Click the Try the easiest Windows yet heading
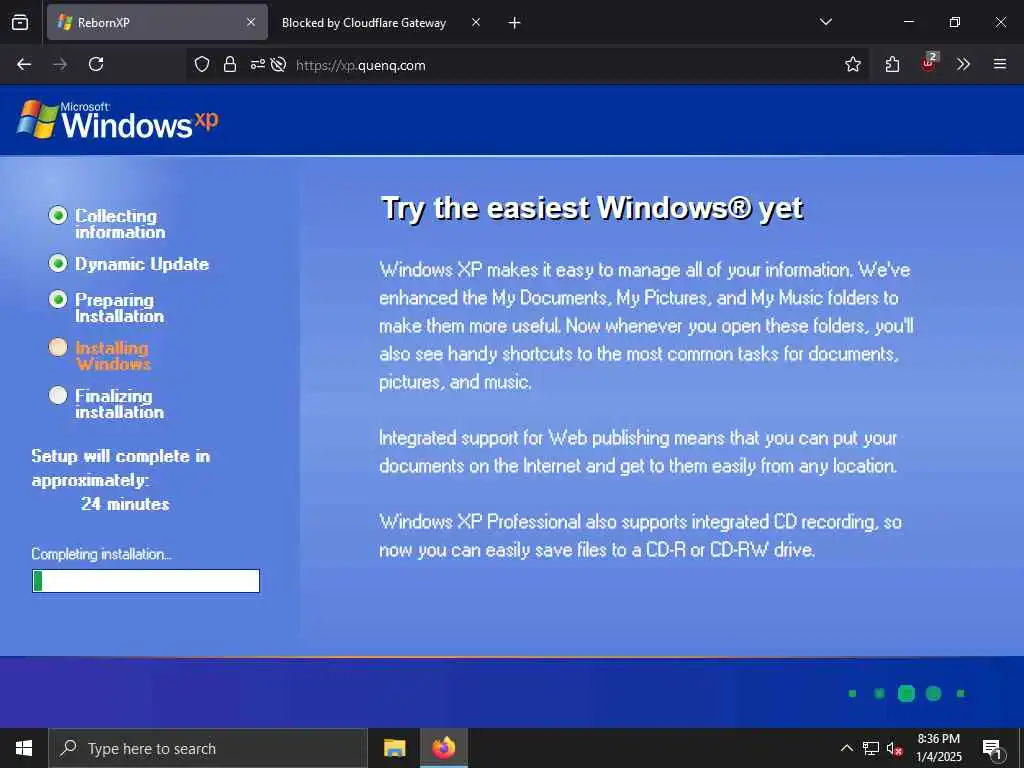This screenshot has height=768, width=1024. coord(592,208)
